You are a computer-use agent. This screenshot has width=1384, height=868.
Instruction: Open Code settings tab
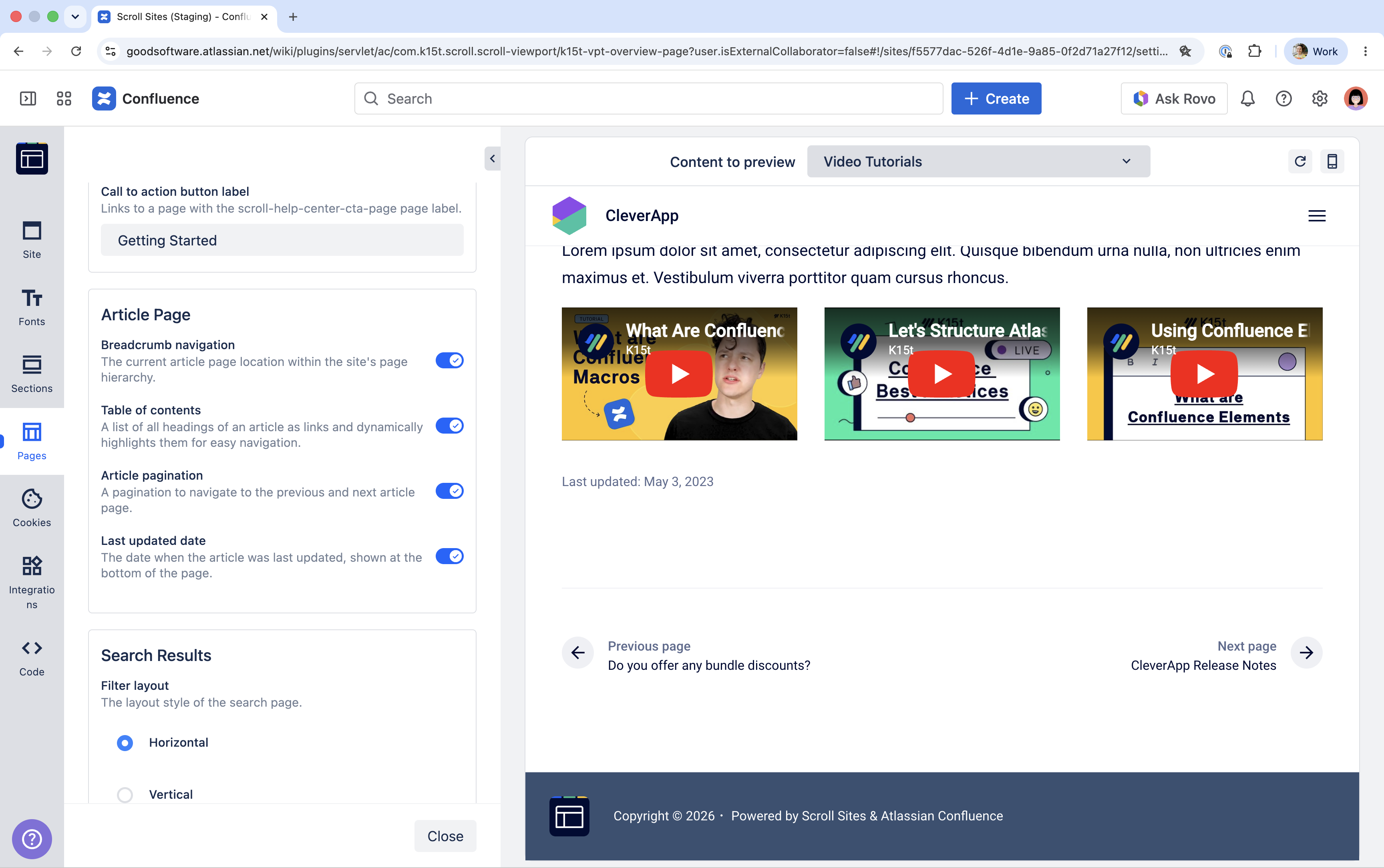coord(32,659)
